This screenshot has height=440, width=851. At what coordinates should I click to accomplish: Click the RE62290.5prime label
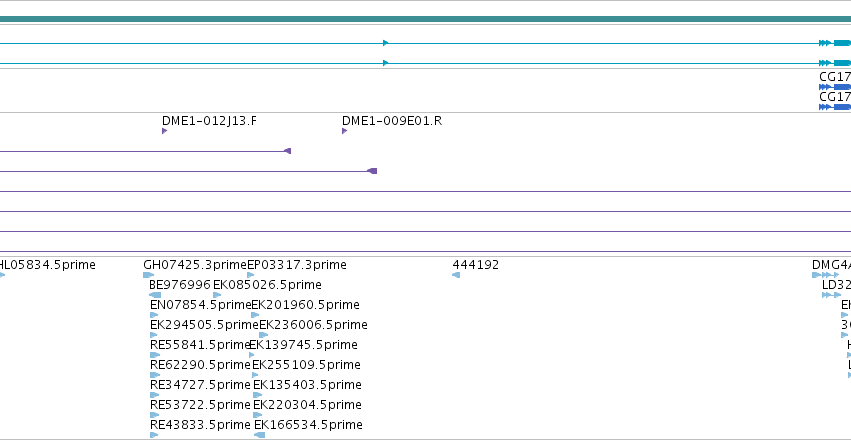(200, 365)
